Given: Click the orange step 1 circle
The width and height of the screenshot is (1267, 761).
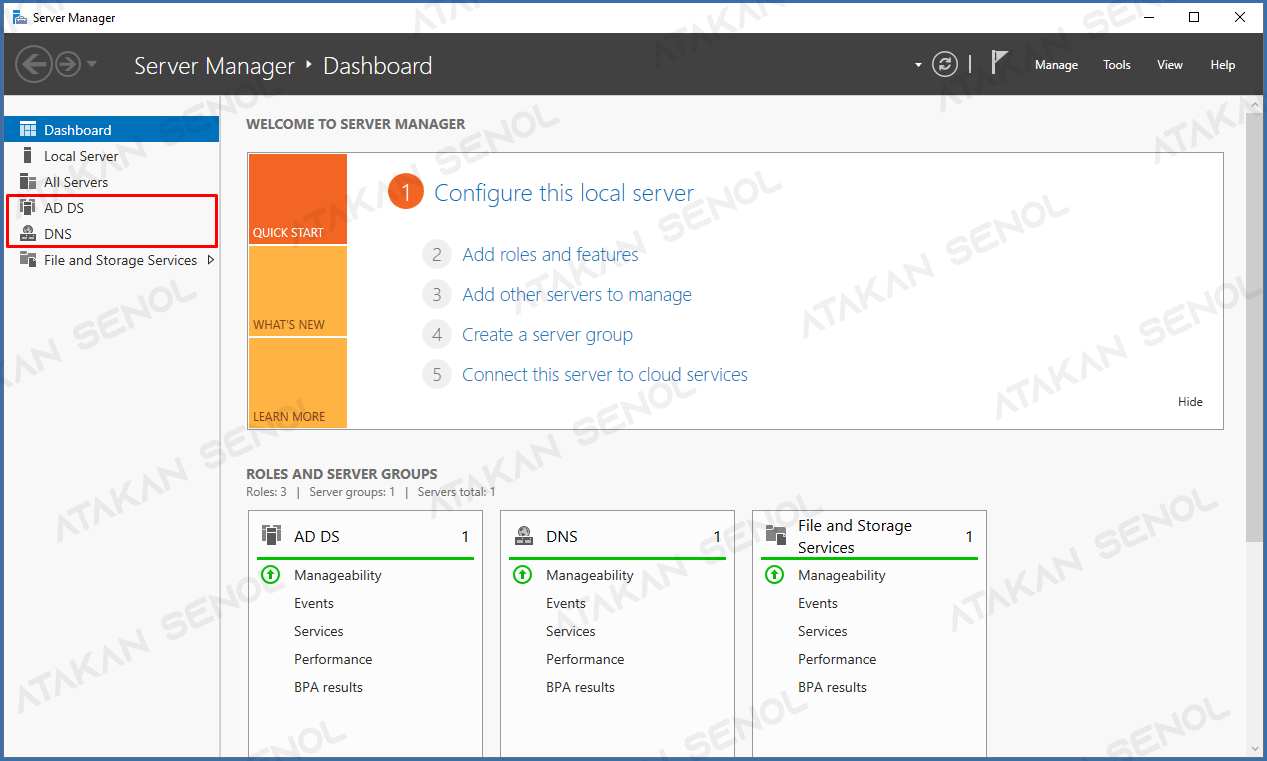Looking at the screenshot, I should [x=406, y=192].
